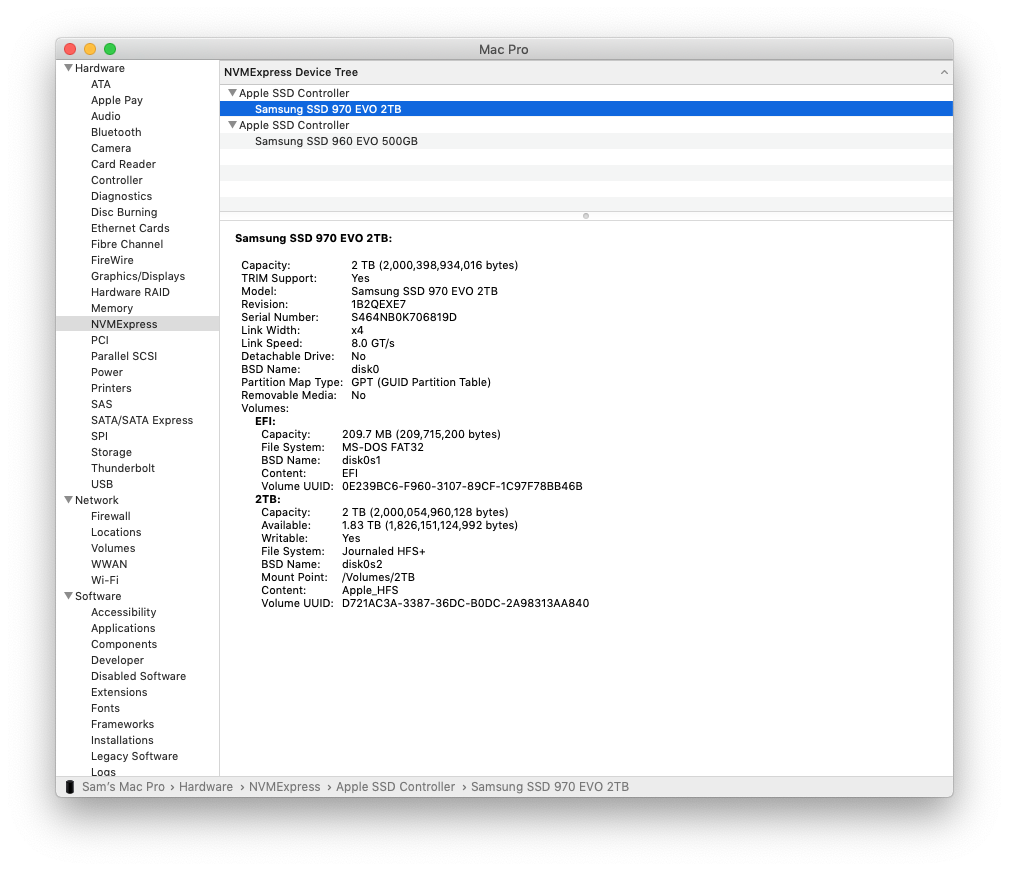This screenshot has width=1009, height=871.
Task: Open Wi-Fi under Network
Action: (105, 580)
